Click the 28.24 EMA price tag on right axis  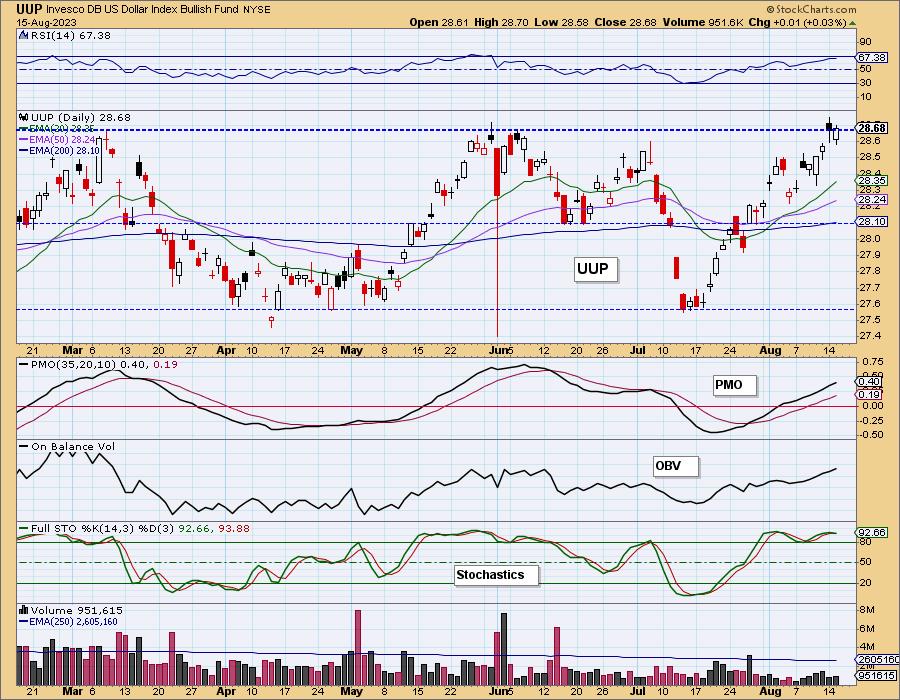pos(872,200)
